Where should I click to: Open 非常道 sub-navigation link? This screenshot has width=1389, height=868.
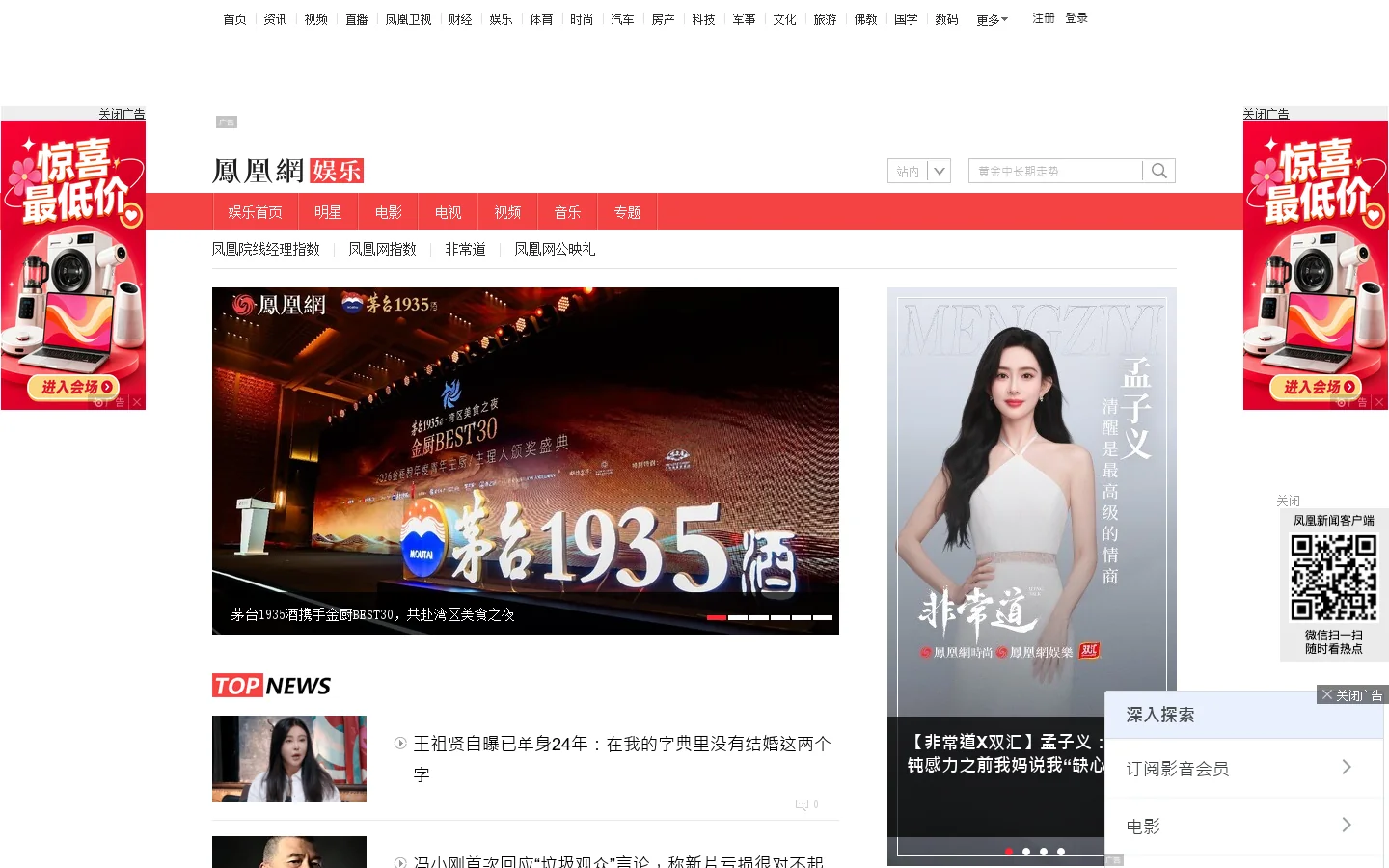tap(465, 249)
